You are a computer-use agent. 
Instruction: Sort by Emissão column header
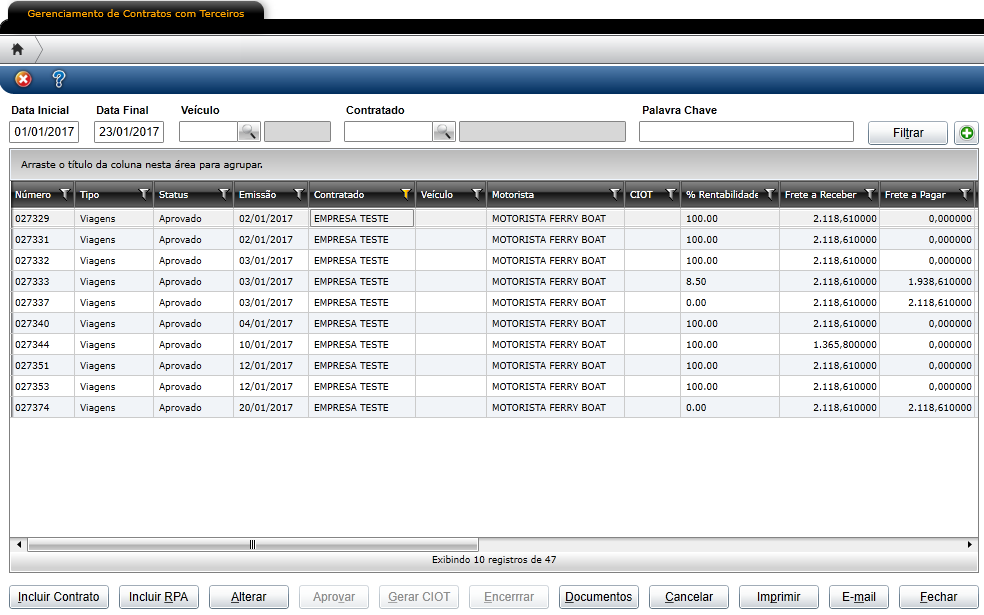coord(257,195)
